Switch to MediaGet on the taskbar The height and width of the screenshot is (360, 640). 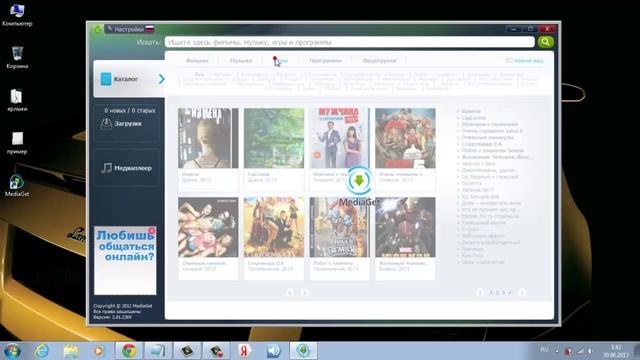(303, 351)
